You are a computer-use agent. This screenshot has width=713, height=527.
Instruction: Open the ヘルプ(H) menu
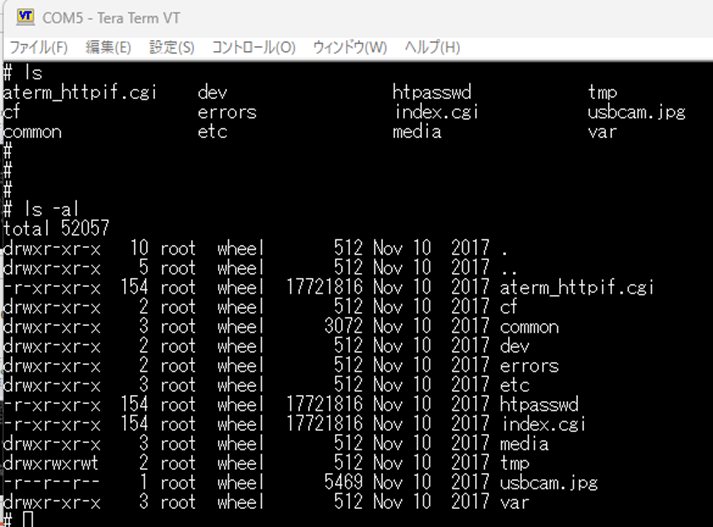(432, 47)
